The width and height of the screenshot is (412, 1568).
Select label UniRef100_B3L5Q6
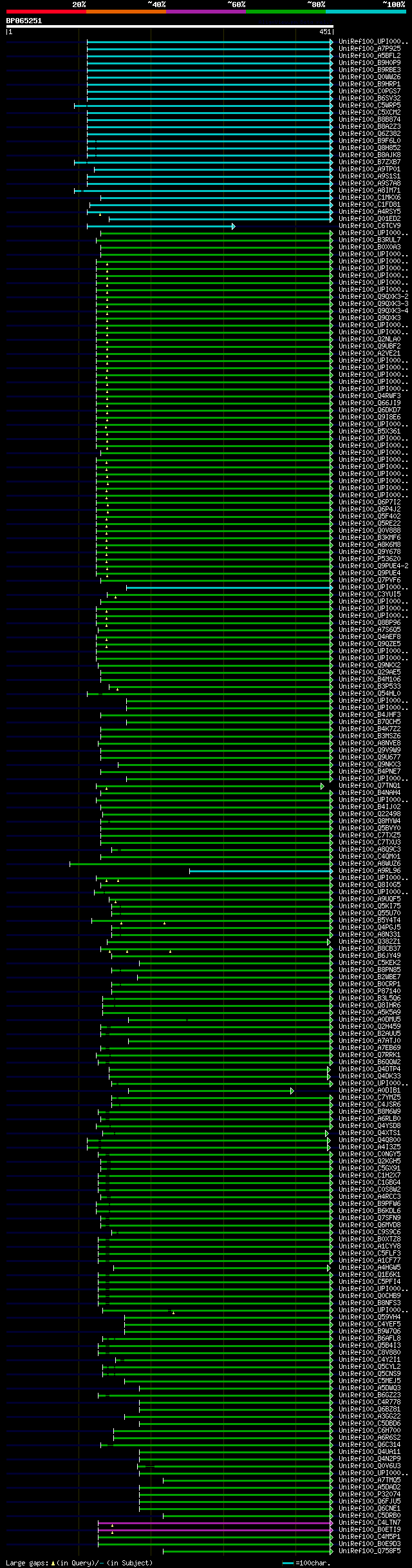370,999
